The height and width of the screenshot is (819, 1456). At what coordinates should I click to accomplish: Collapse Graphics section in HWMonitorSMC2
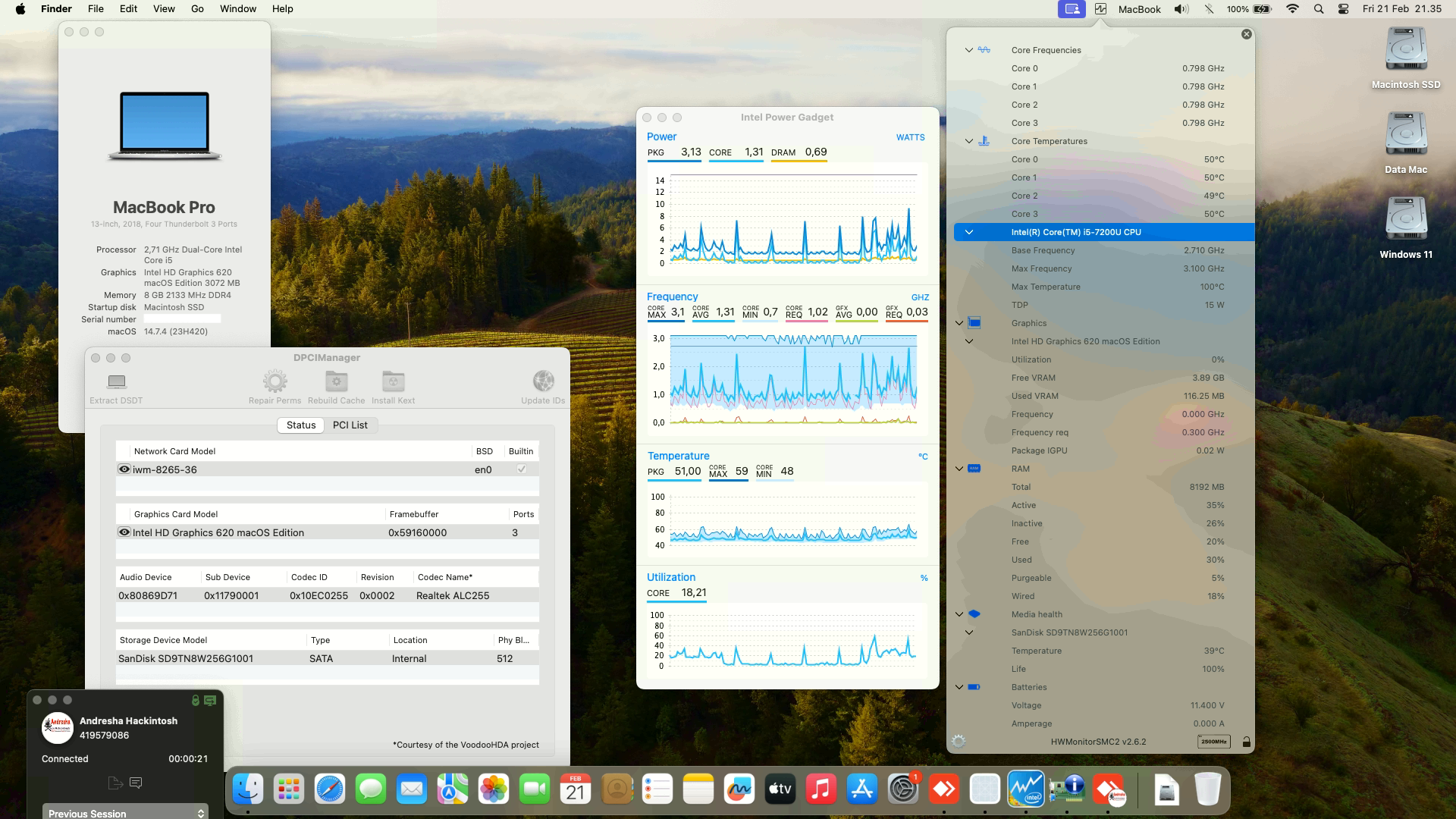click(x=959, y=323)
